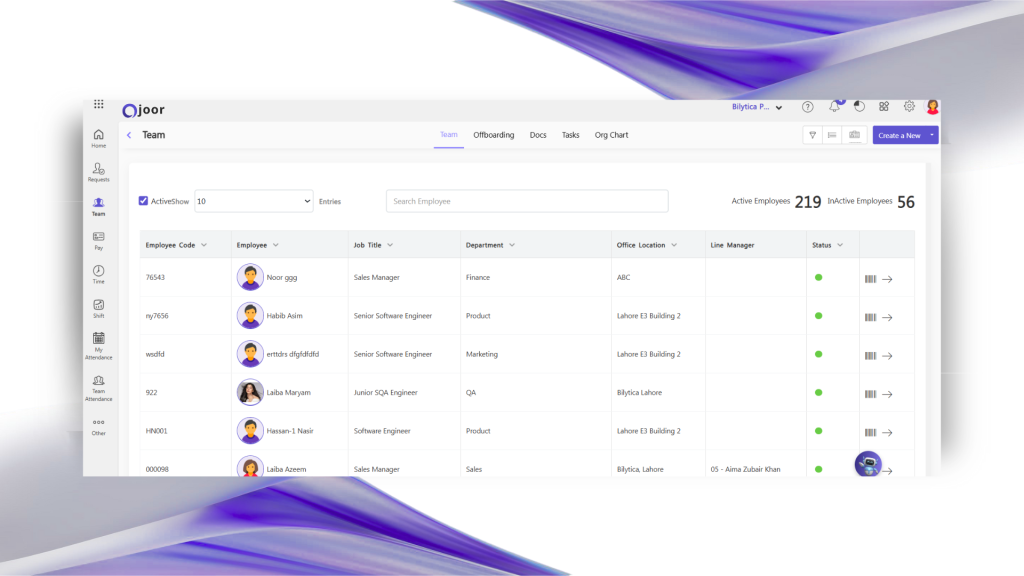
Task: Click the Create a New button
Action: (x=898, y=135)
